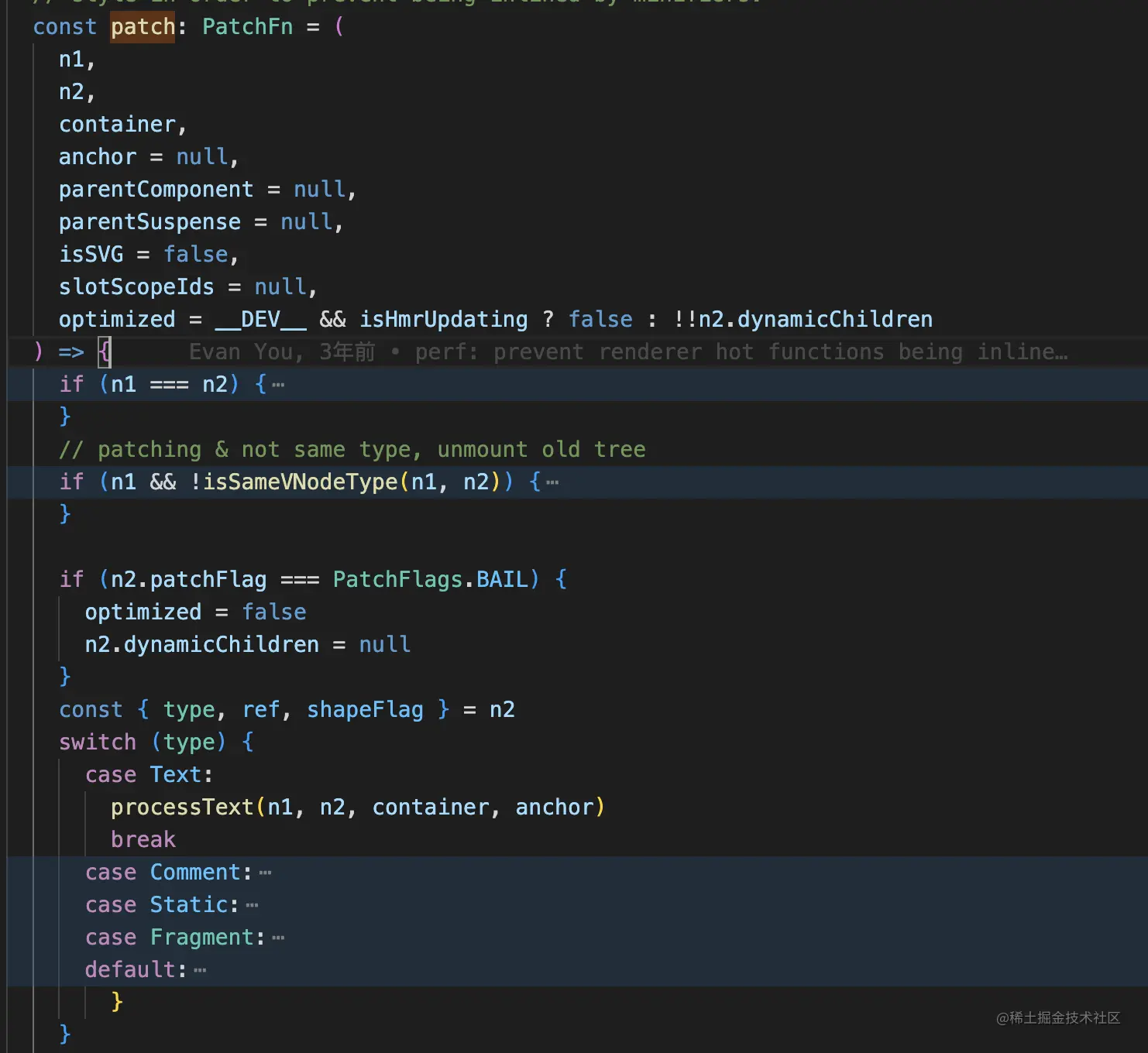Unfold the default: collapsed section
The image size is (1148, 1053).
(x=201, y=970)
